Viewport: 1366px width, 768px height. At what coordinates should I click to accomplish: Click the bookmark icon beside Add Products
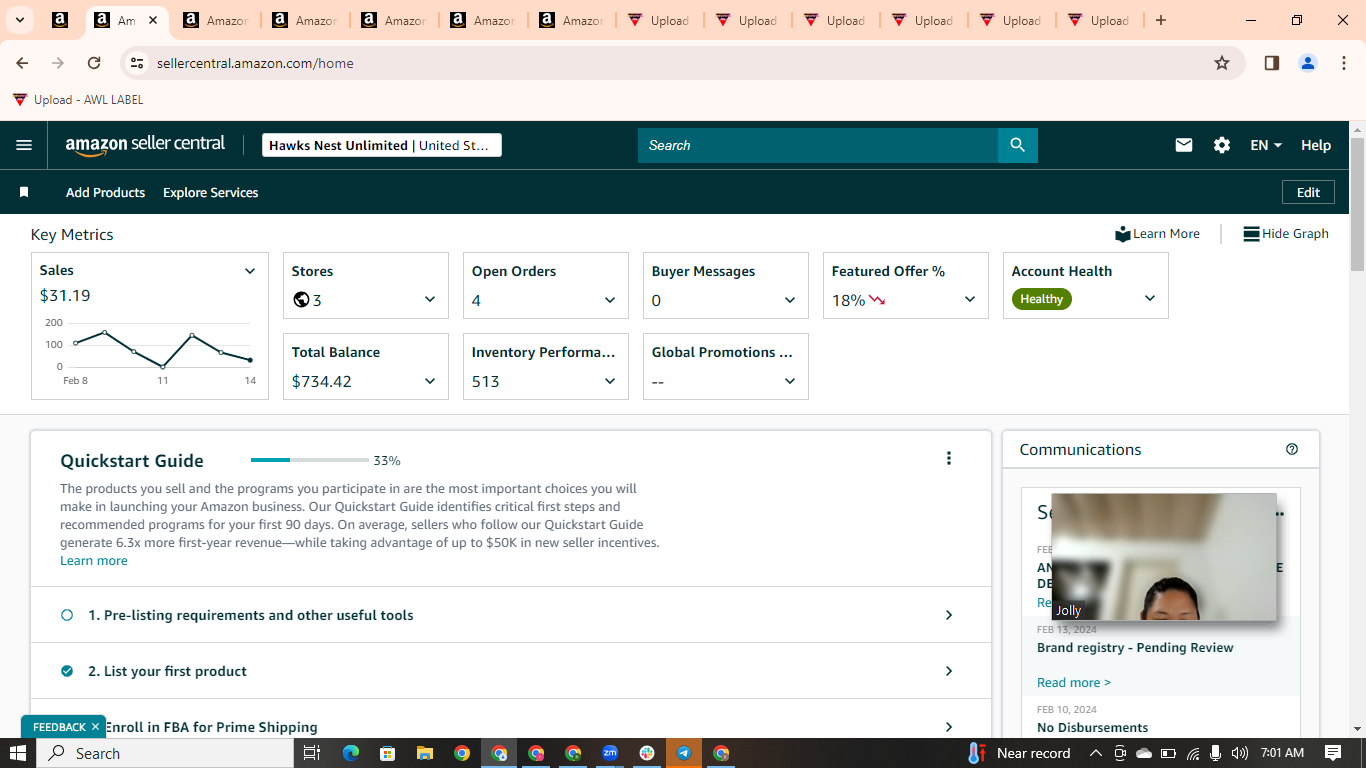coord(24,192)
